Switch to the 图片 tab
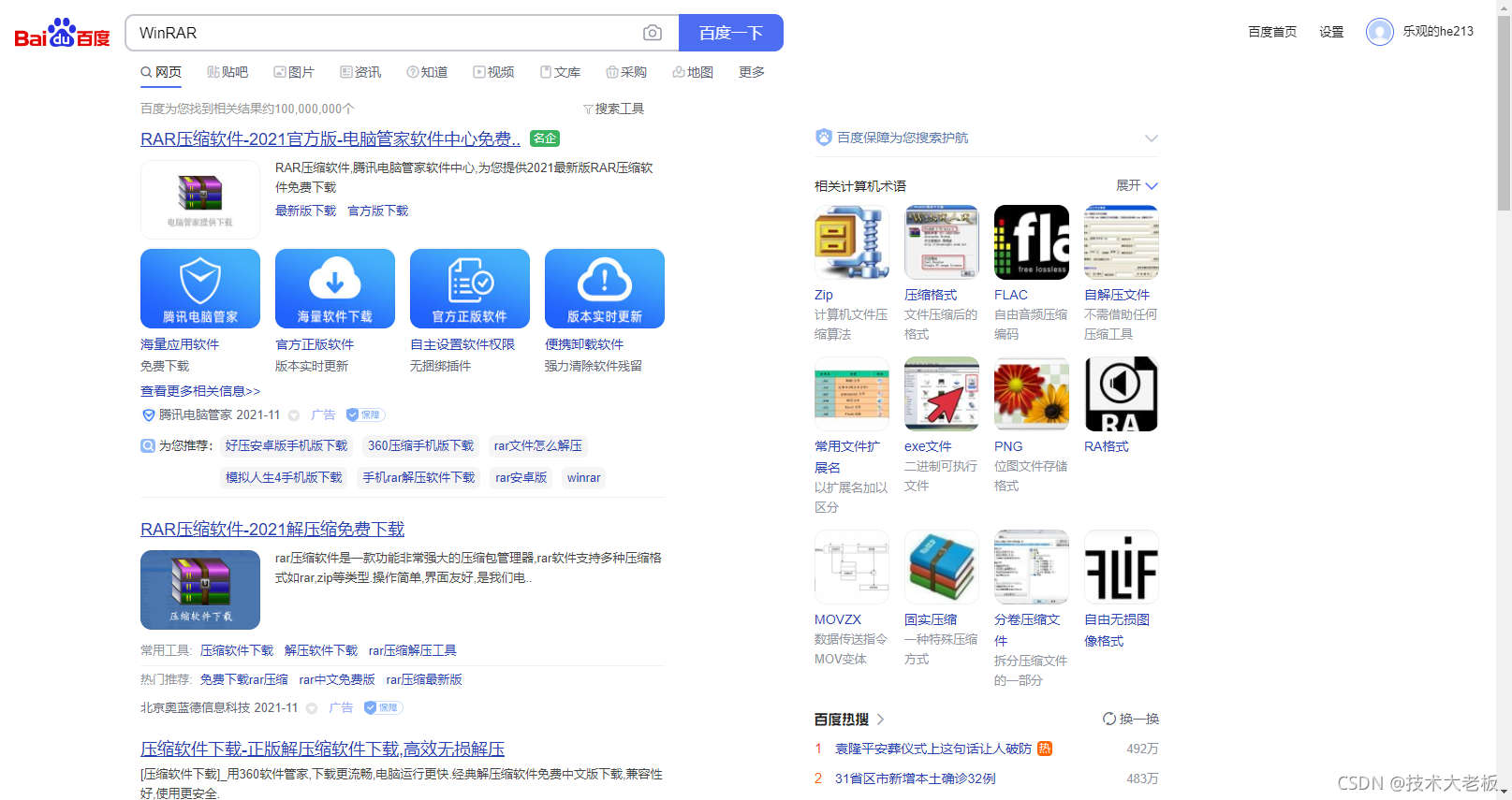 point(294,72)
